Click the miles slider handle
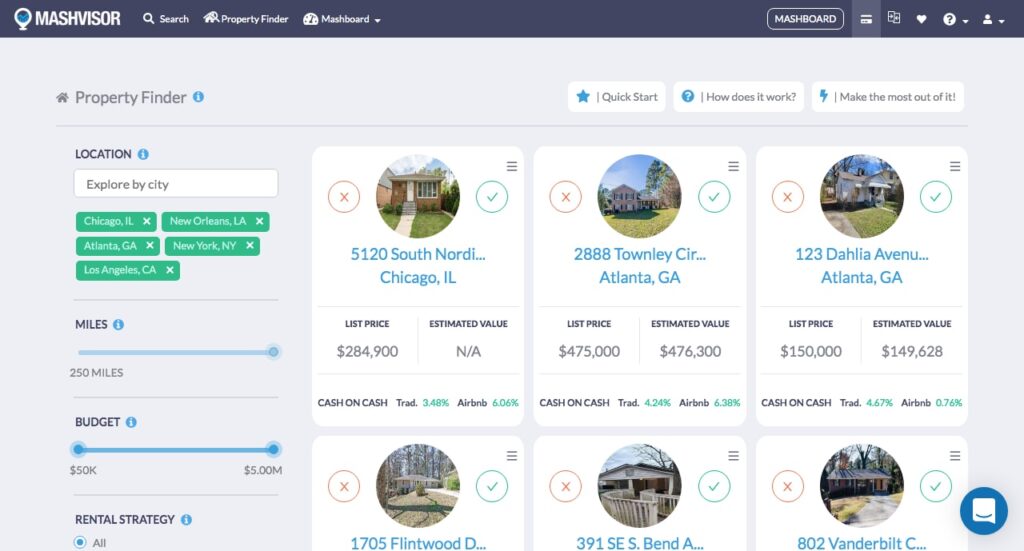1024x551 pixels. click(274, 352)
